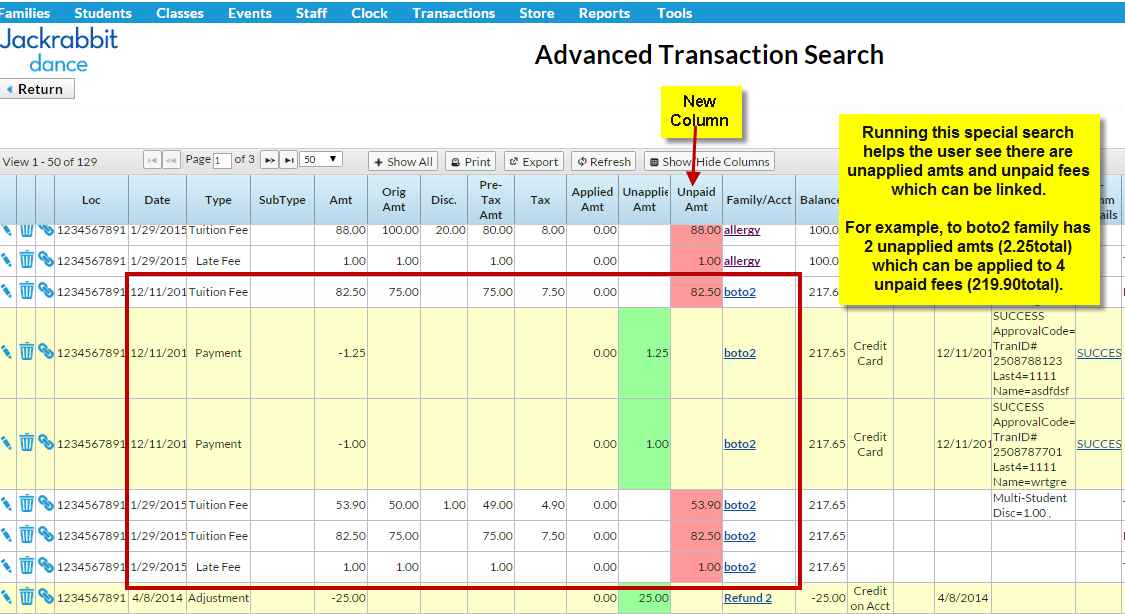The width and height of the screenshot is (1125, 614).
Task: Delete the -1.25 Payment transaction
Action: coord(27,351)
